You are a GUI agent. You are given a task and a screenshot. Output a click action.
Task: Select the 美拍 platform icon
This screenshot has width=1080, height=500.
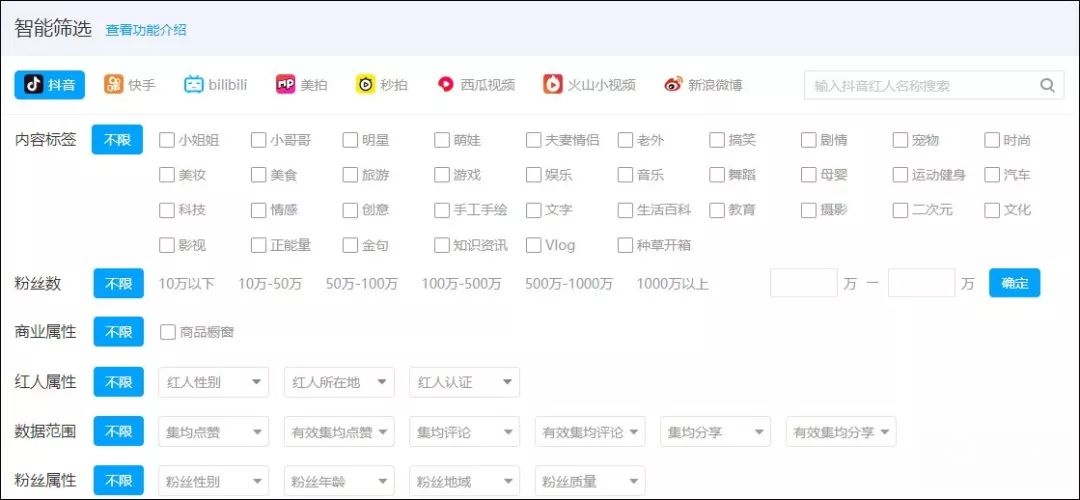pos(286,85)
